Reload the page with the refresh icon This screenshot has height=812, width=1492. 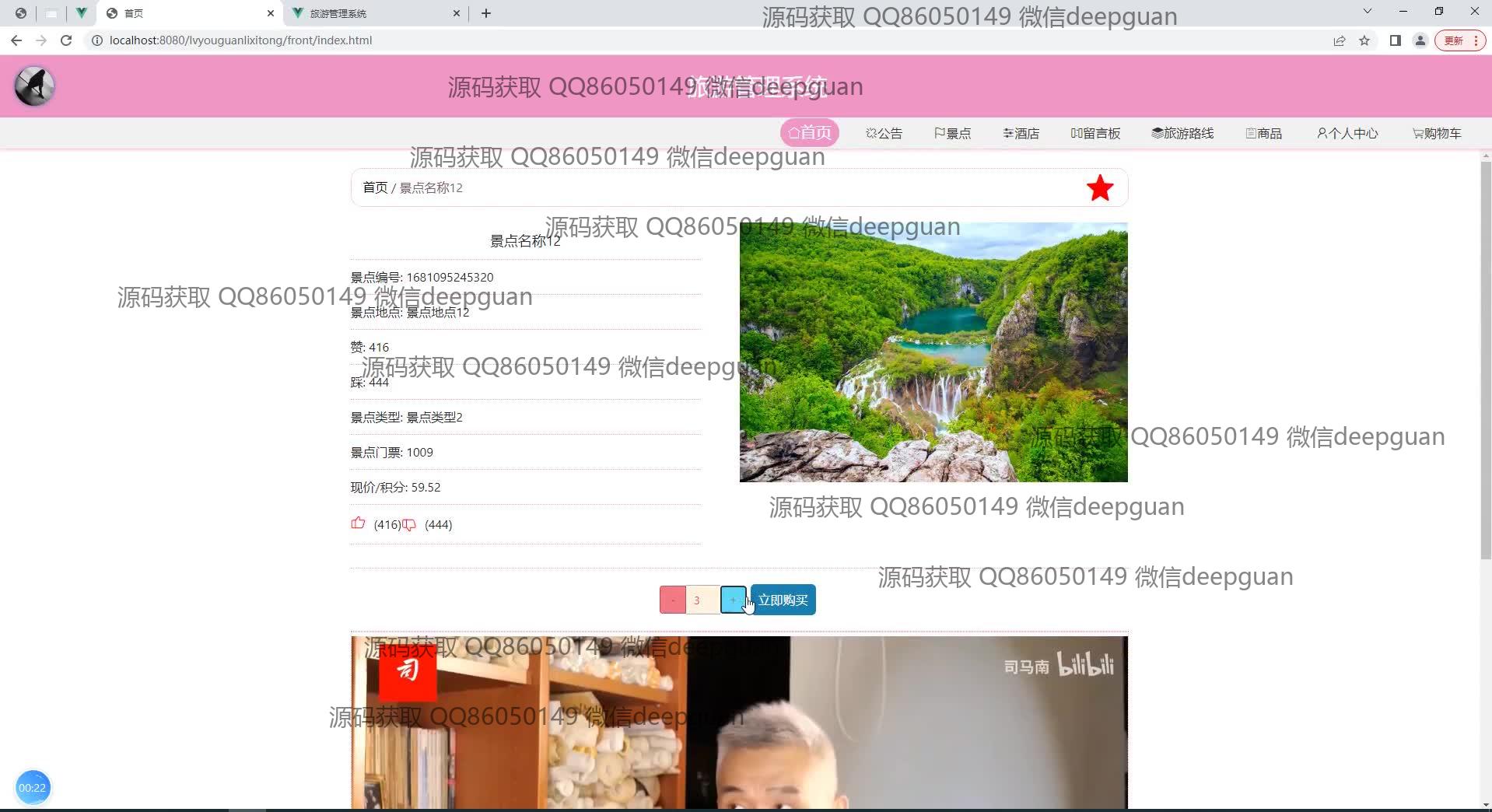pos(66,40)
